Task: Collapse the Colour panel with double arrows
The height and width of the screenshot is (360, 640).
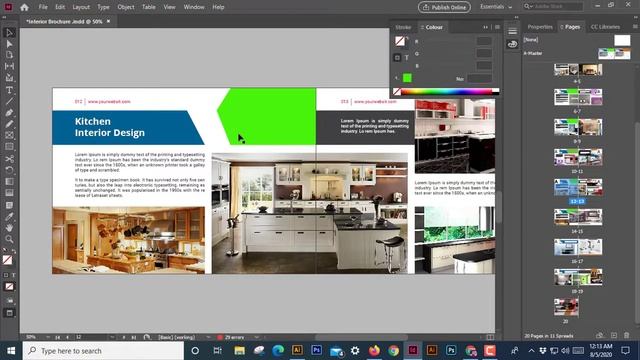Action: 485,27
